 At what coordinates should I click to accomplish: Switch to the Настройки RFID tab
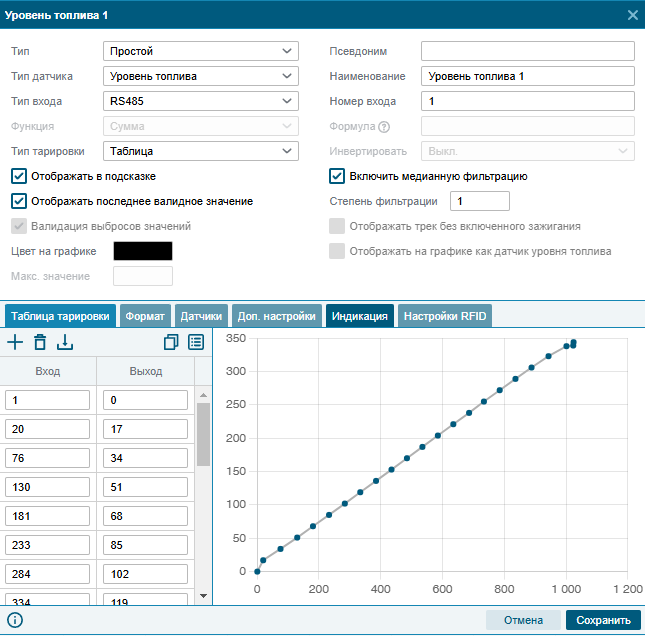click(x=445, y=316)
